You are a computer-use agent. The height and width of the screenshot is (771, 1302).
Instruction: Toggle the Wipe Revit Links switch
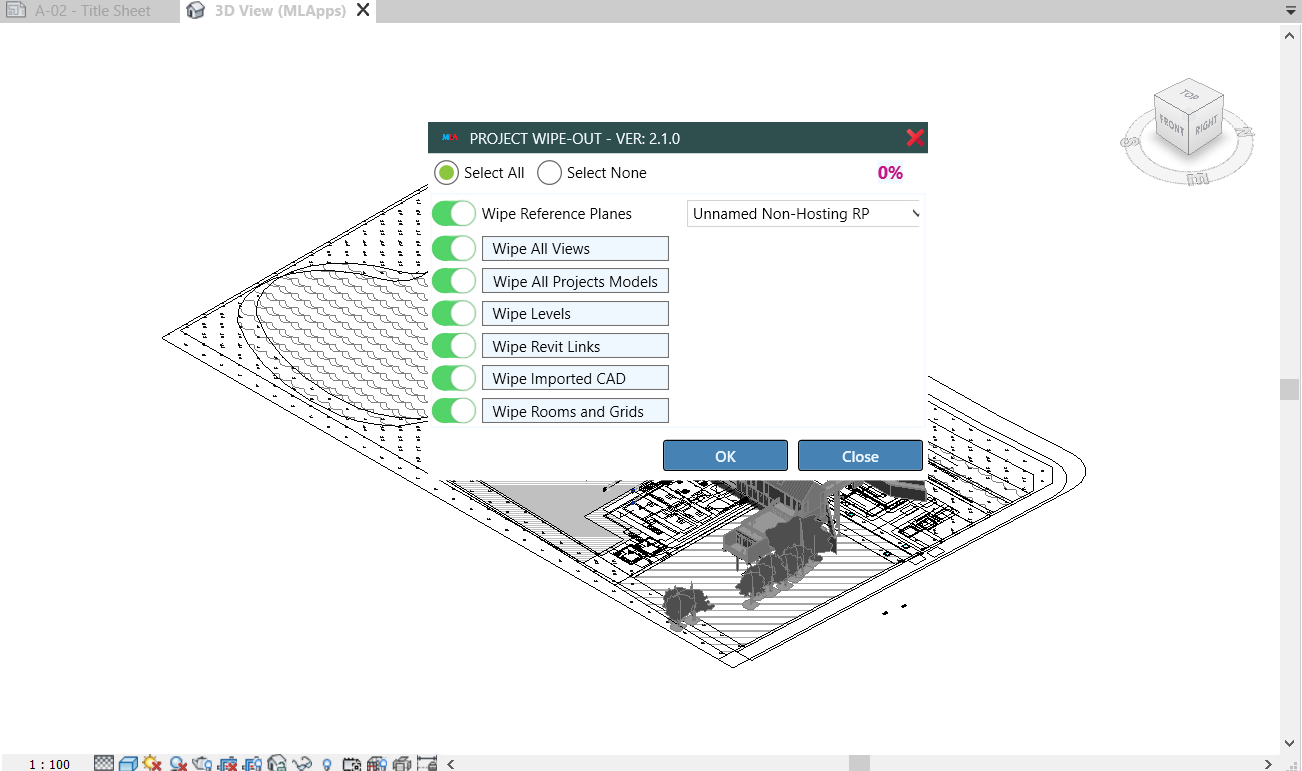(x=454, y=346)
